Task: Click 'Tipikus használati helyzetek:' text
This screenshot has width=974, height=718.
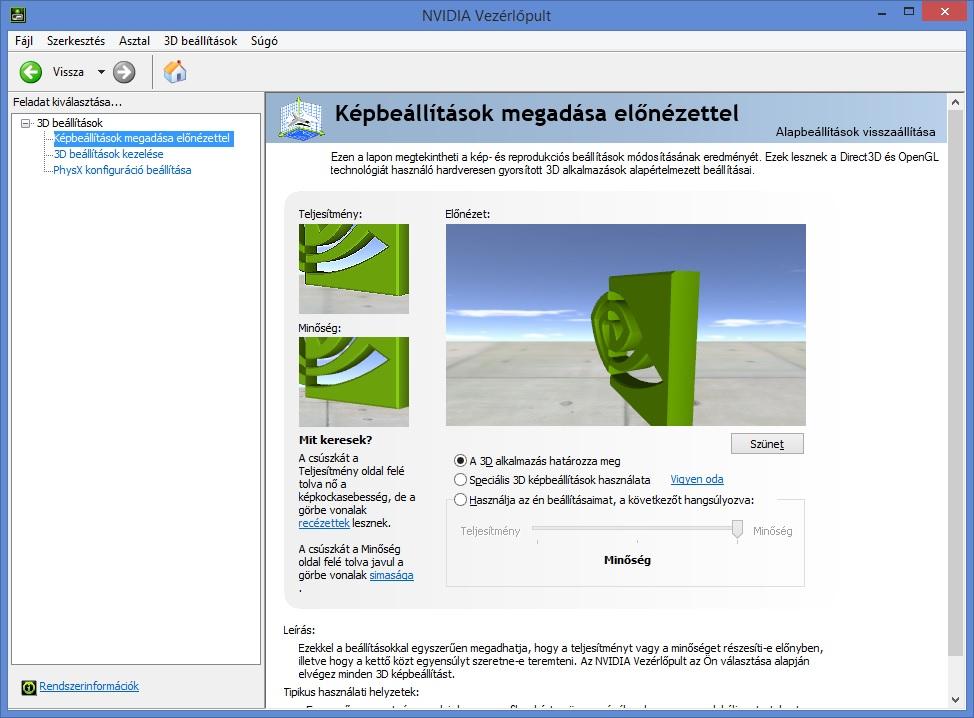Action: click(352, 692)
